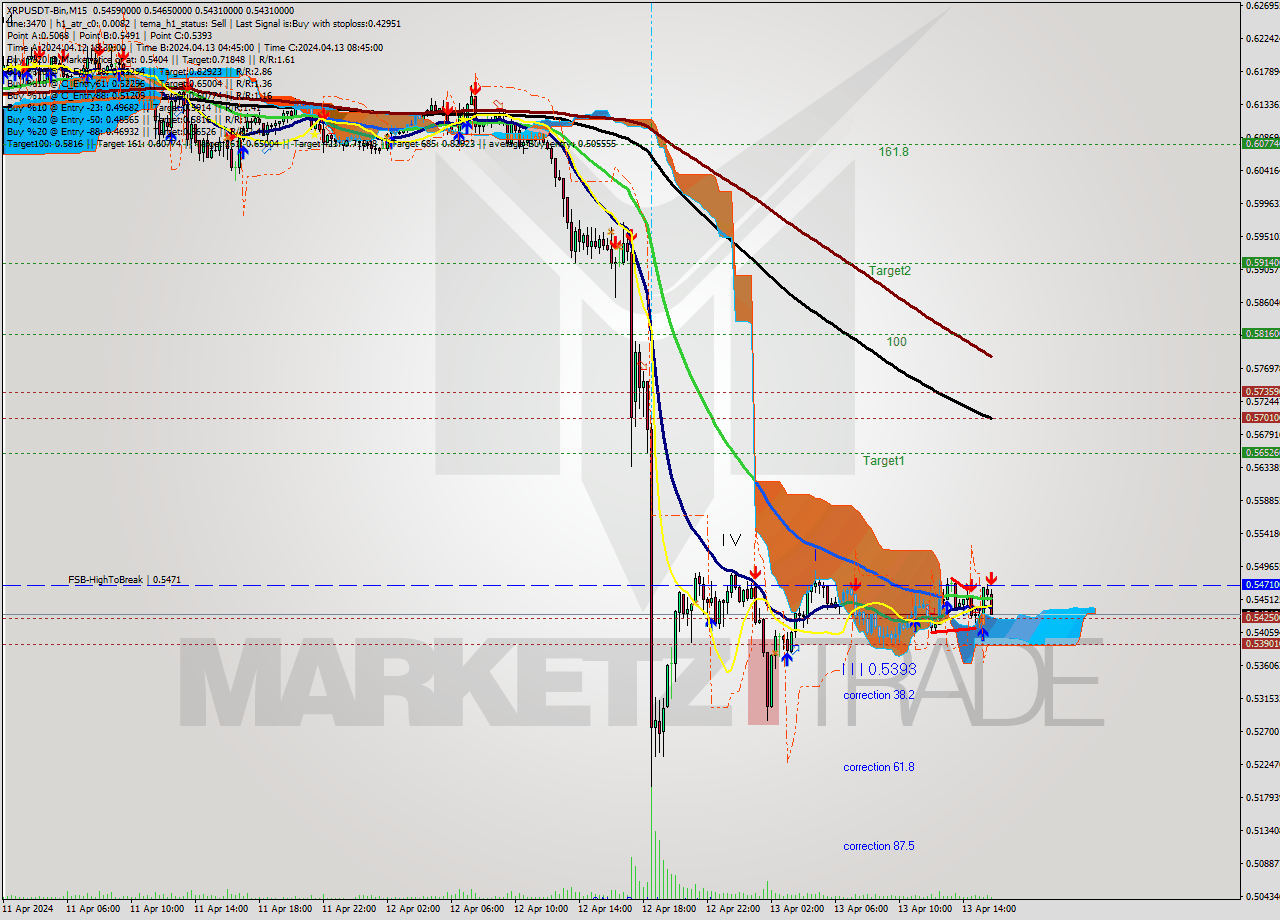This screenshot has height=920, width=1280.
Task: Click the green 'Target2' label
Action: point(890,270)
